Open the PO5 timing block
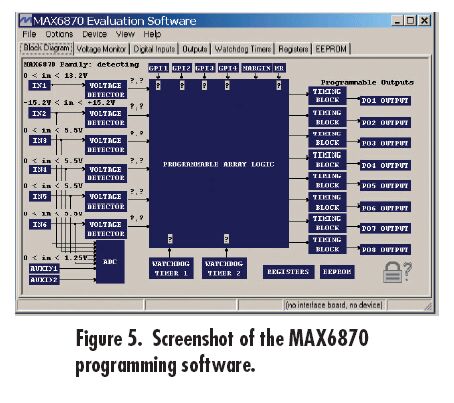The height and width of the screenshot is (403, 454). tap(327, 181)
